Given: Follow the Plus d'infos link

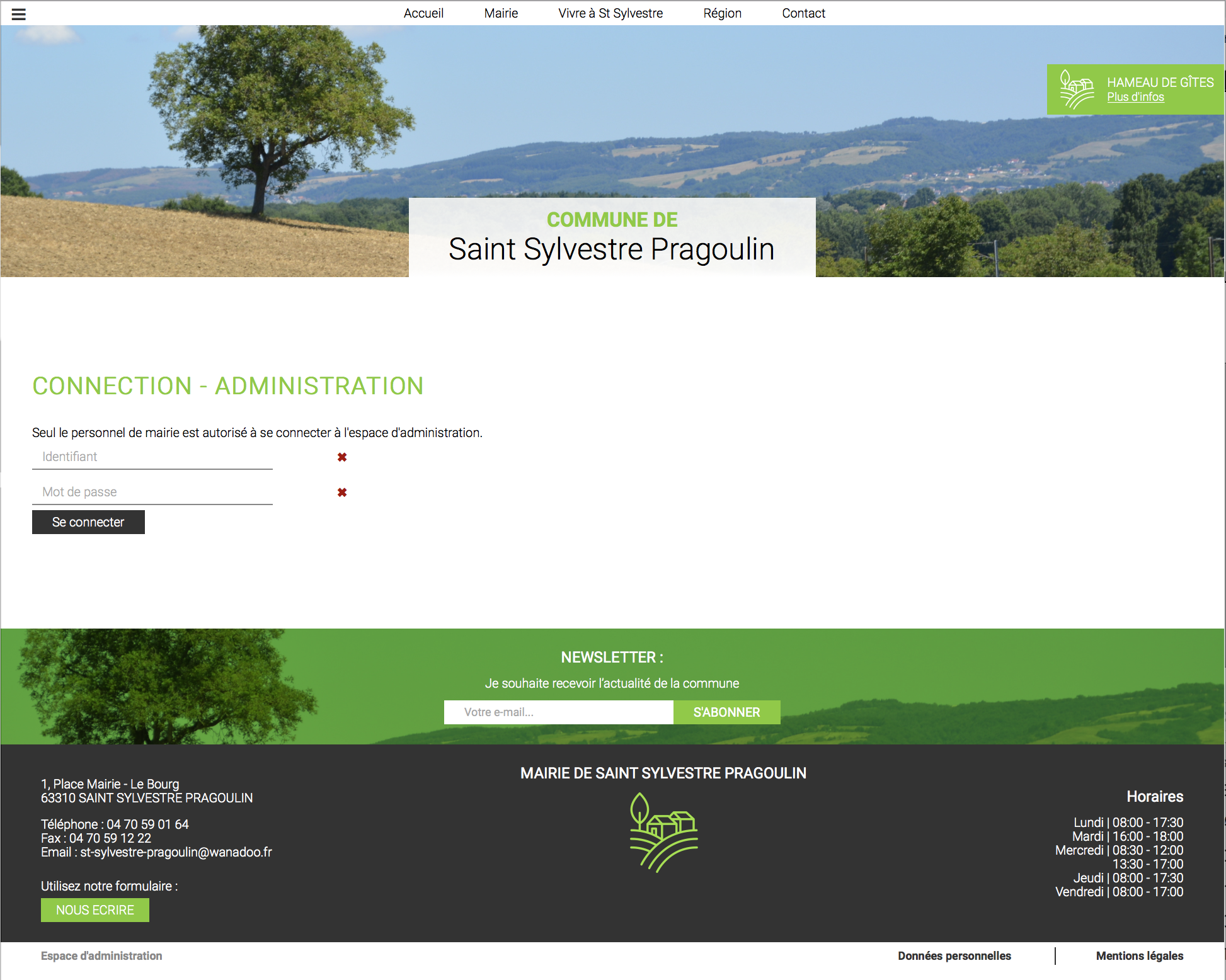Looking at the screenshot, I should click(1135, 97).
